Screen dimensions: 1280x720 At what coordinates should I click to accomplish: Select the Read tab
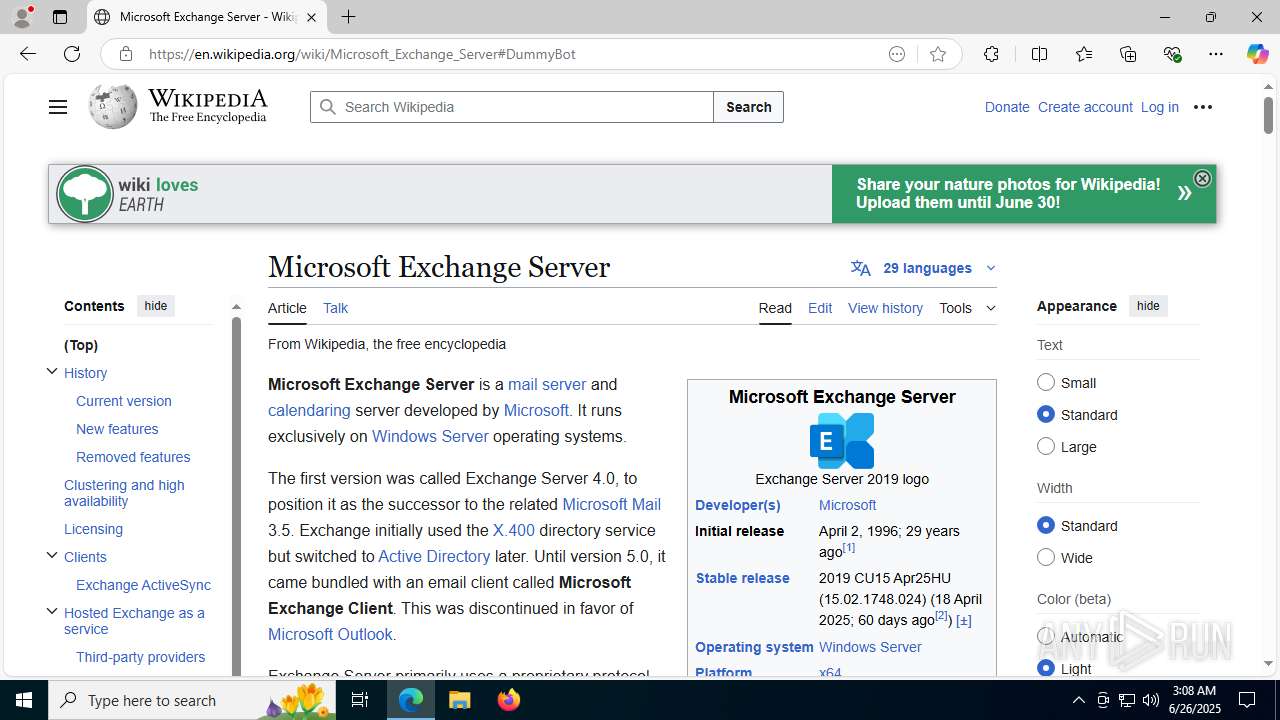775,308
